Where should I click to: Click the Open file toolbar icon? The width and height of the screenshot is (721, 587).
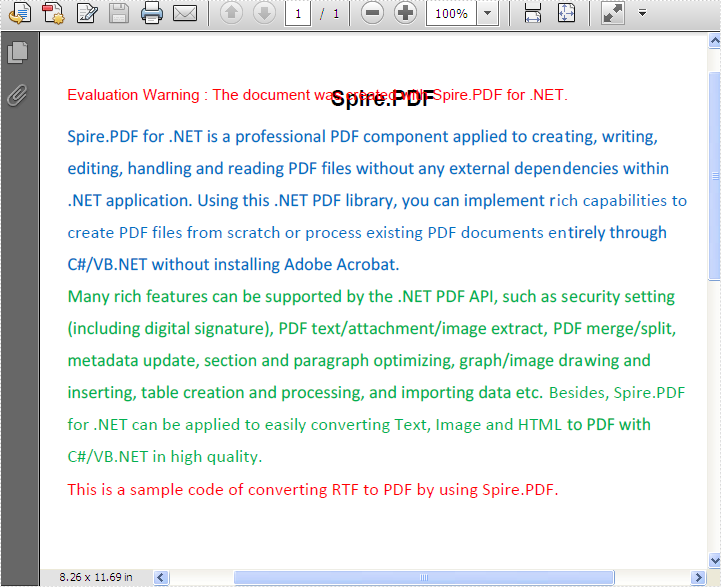point(20,13)
